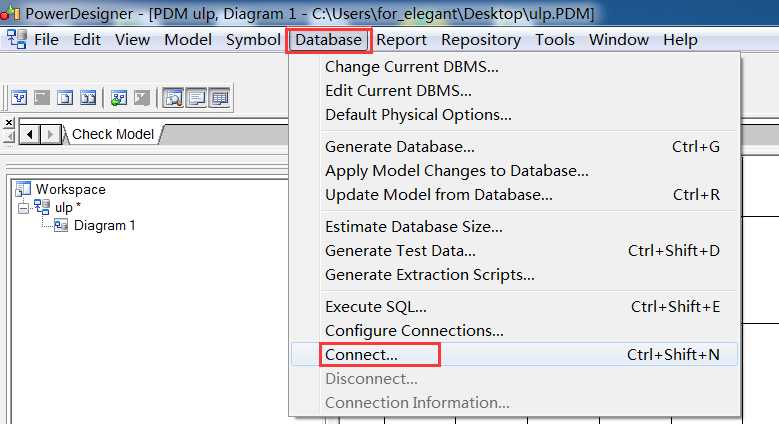Open the Edit menu
This screenshot has height=424, width=779.
pos(87,40)
